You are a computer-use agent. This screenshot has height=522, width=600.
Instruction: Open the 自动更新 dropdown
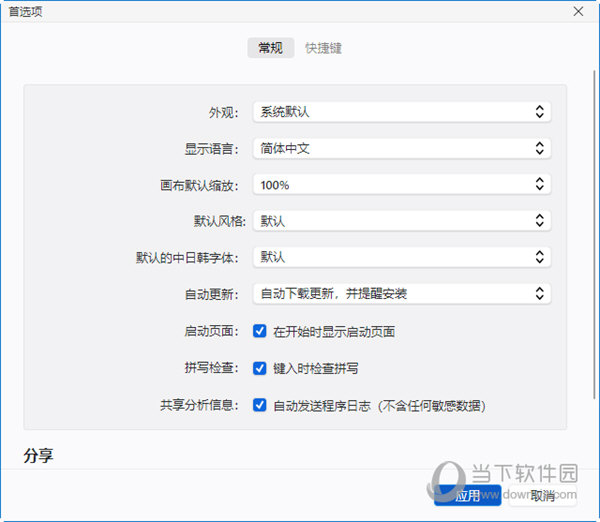coord(402,294)
